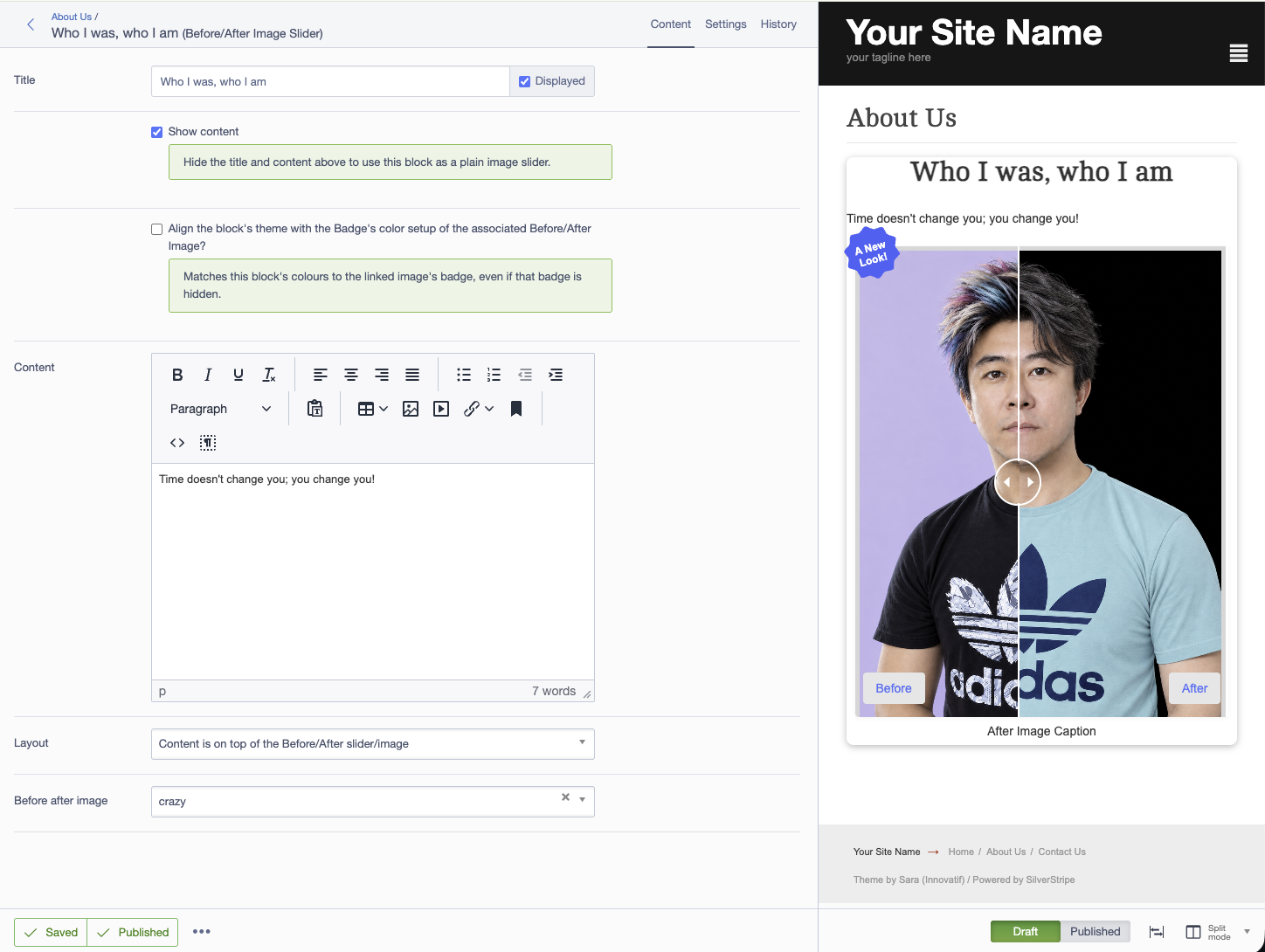Click the preview size icon beside Split mode
1265x952 pixels.
(x=1157, y=932)
